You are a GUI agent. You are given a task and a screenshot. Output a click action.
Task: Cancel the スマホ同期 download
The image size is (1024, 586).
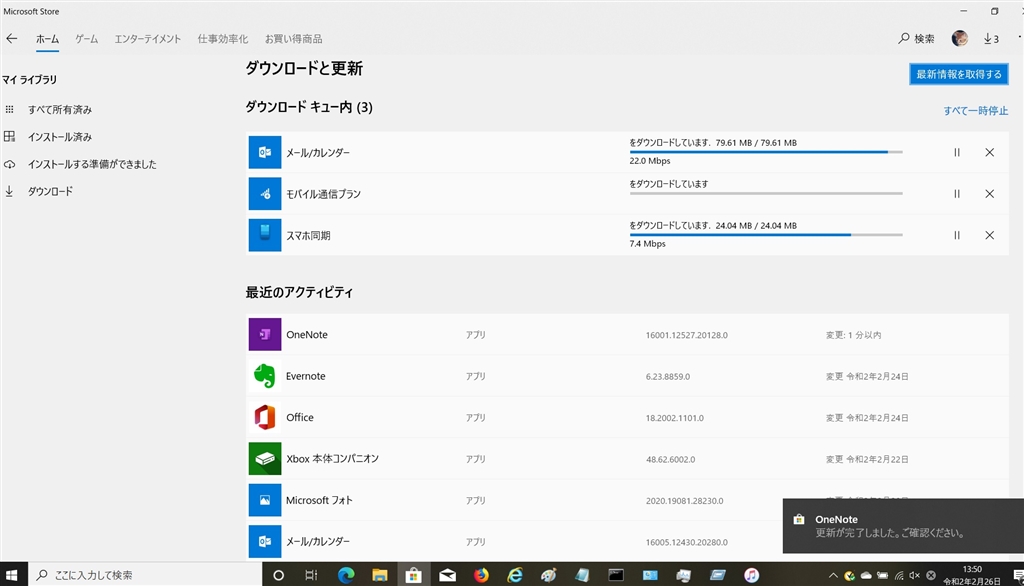coord(989,235)
